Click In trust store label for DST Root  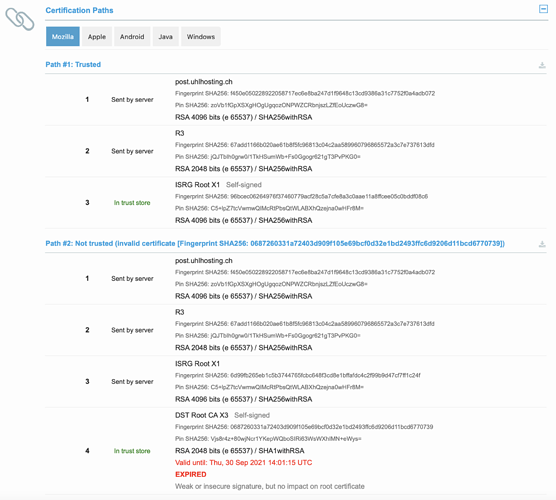coord(132,451)
